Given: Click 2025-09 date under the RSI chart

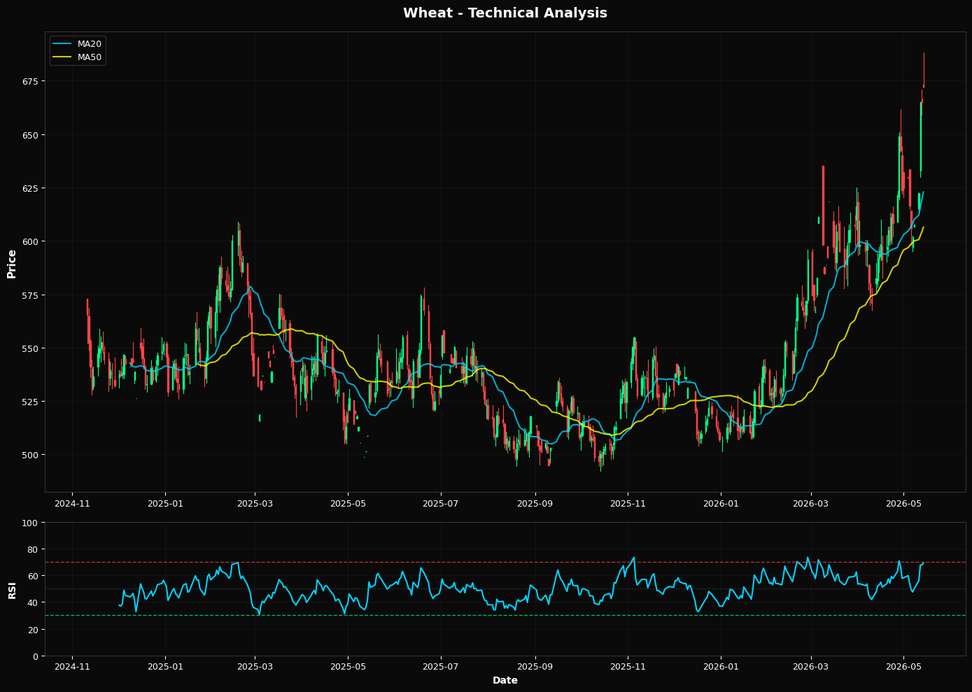Looking at the screenshot, I should [535, 667].
